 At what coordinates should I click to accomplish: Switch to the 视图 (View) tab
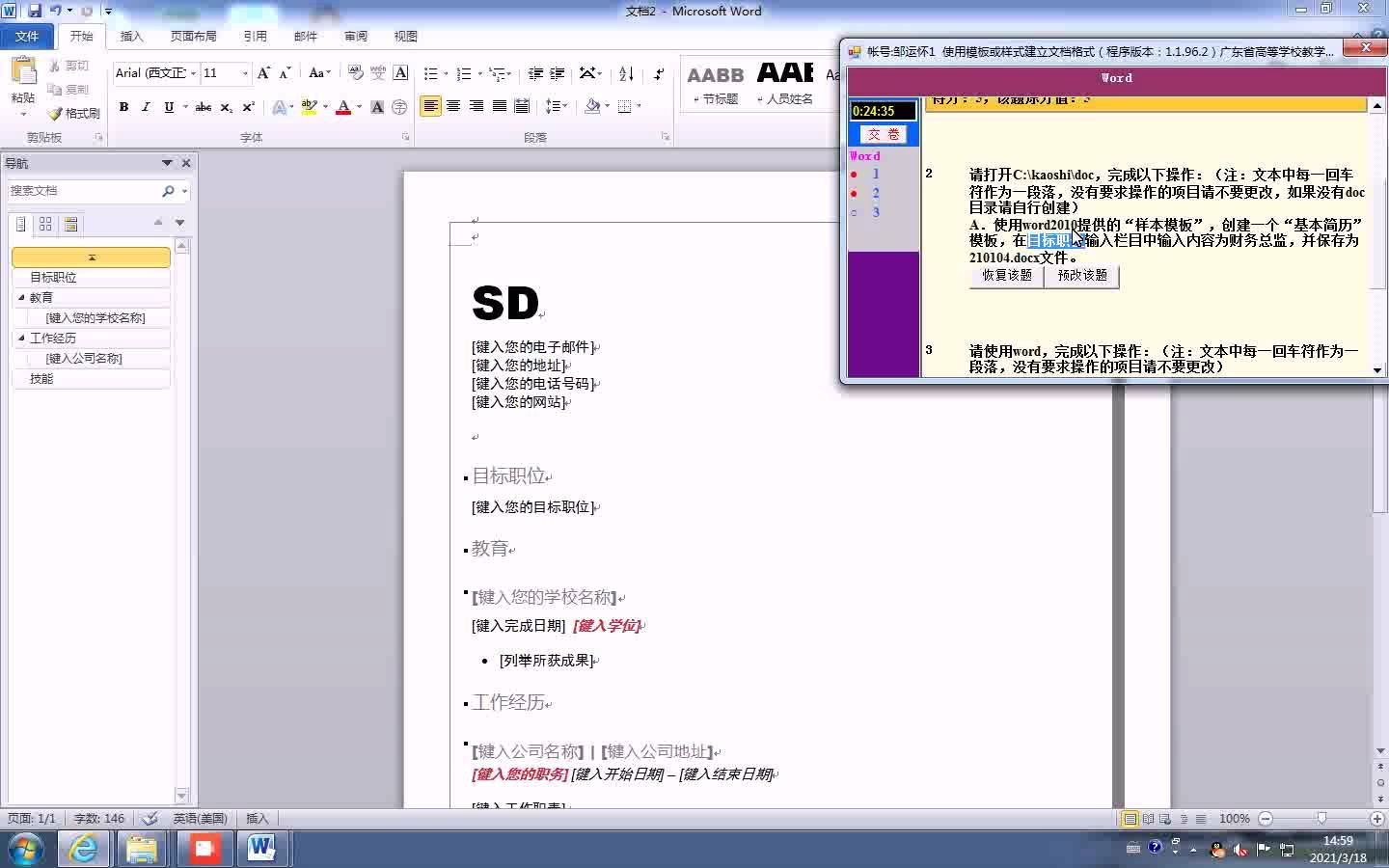pyautogui.click(x=405, y=36)
